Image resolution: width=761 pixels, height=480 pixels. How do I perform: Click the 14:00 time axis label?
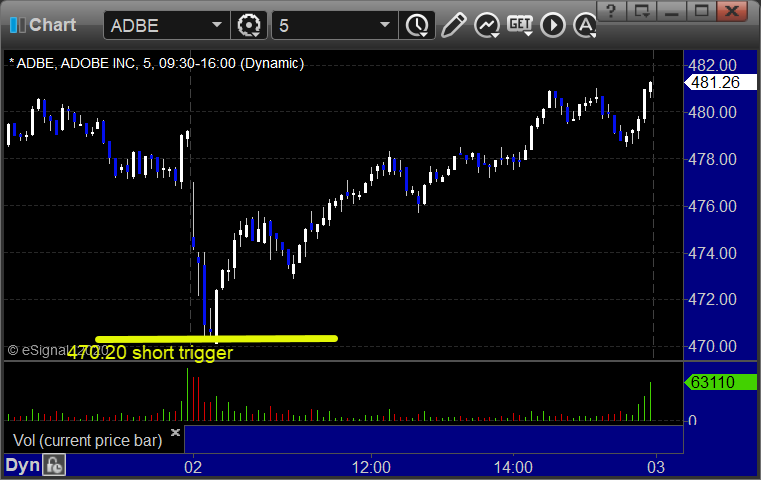[x=513, y=467]
